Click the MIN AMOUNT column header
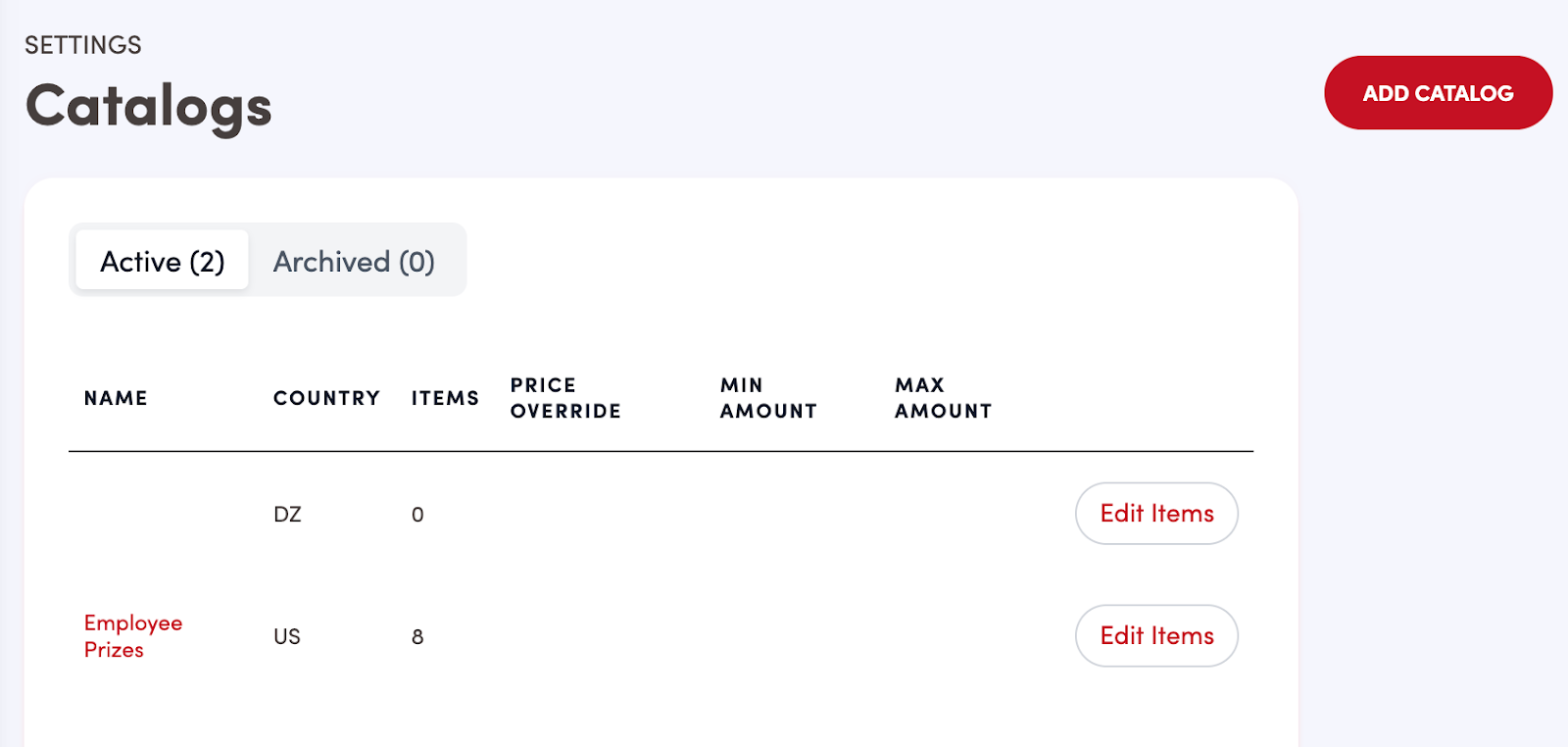1568x747 pixels. tap(768, 398)
